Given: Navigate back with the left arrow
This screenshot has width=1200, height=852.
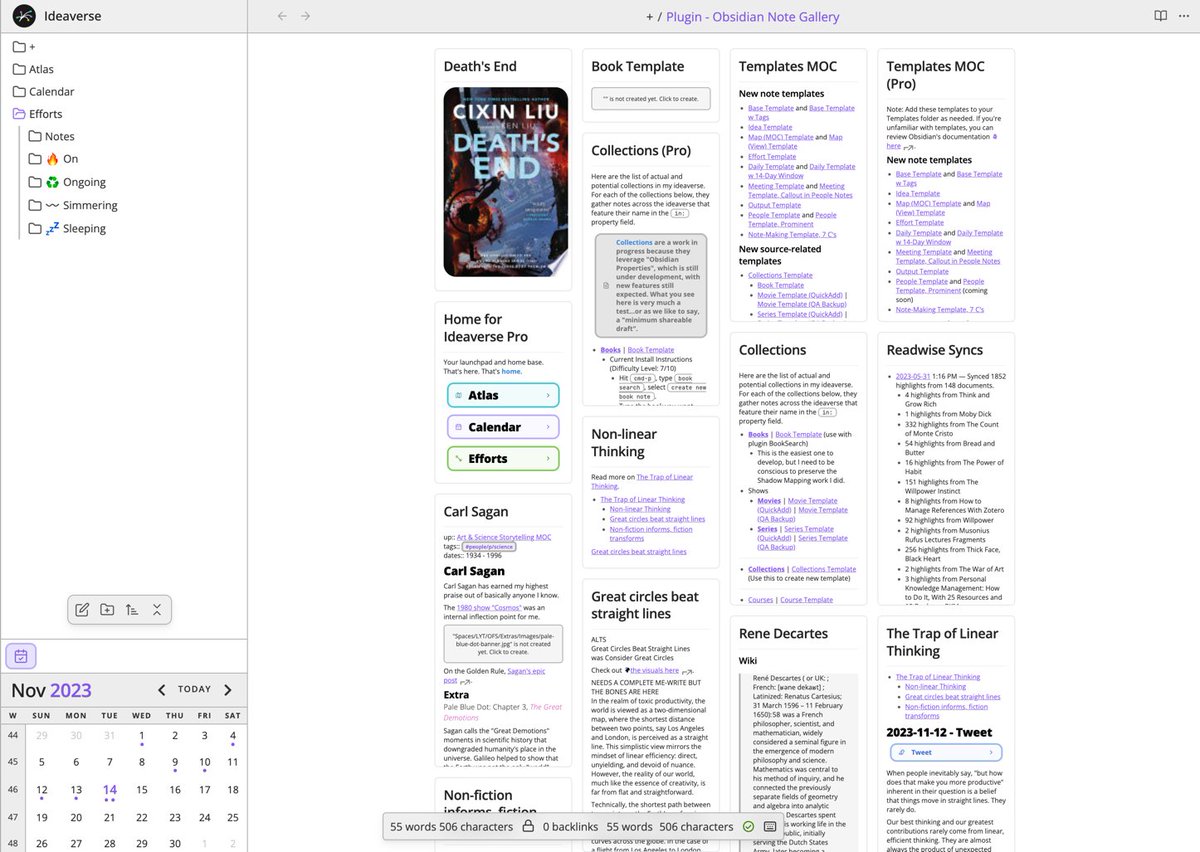Looking at the screenshot, I should [x=282, y=16].
